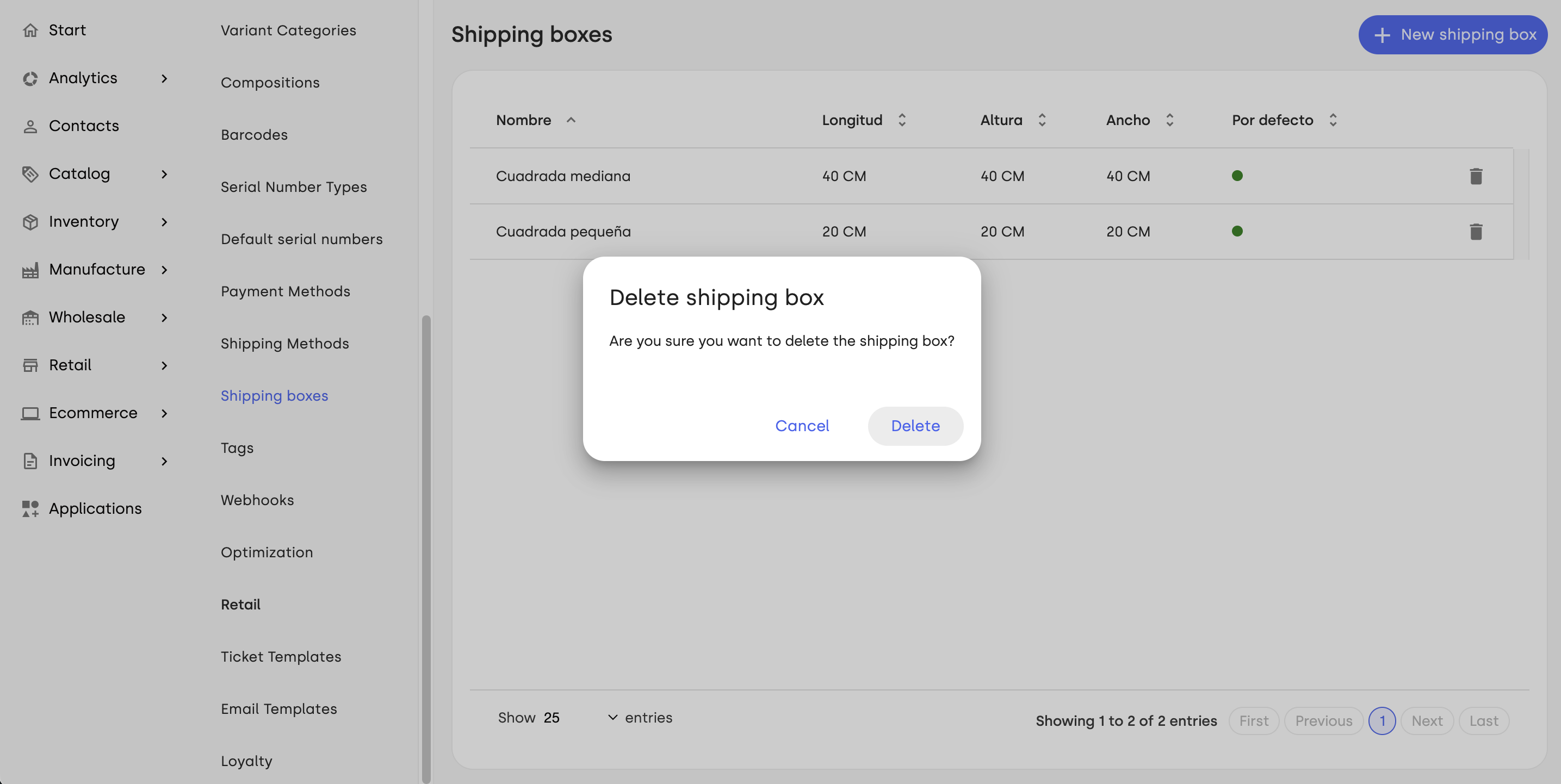Expand the Wholesale menu chevron
Image resolution: width=1561 pixels, height=784 pixels.
tap(164, 318)
